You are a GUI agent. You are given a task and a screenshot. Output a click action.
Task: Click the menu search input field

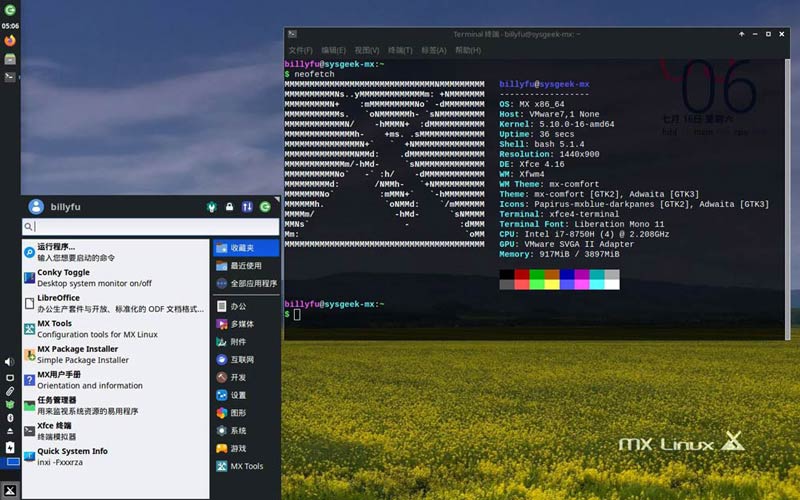[150, 228]
